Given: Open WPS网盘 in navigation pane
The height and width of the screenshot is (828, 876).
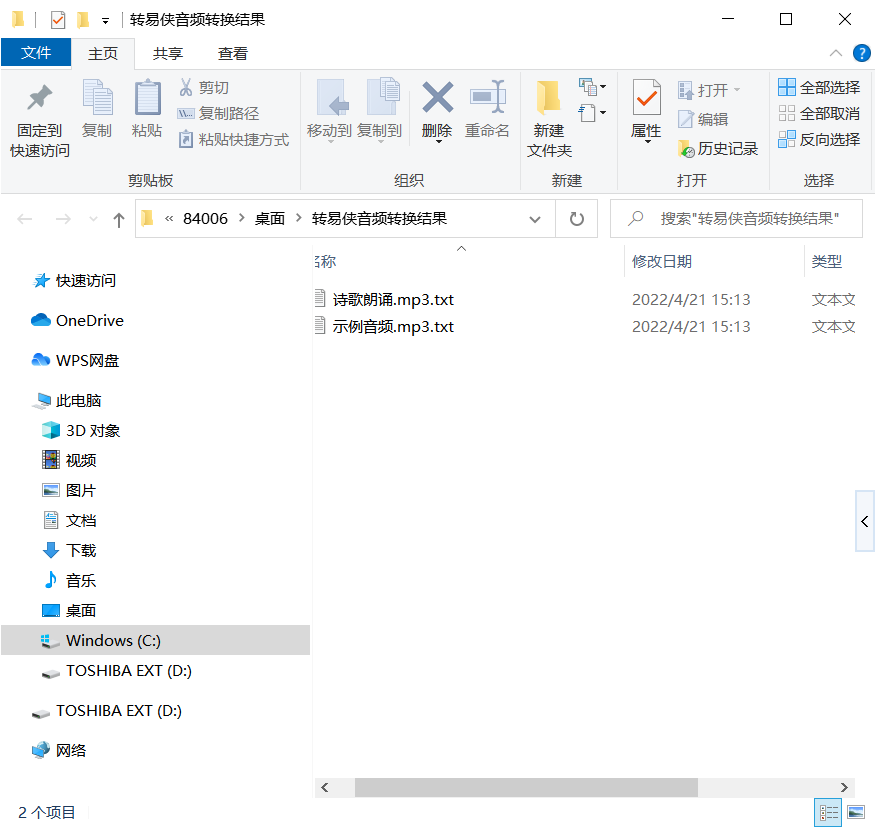Looking at the screenshot, I should pyautogui.click(x=87, y=361).
